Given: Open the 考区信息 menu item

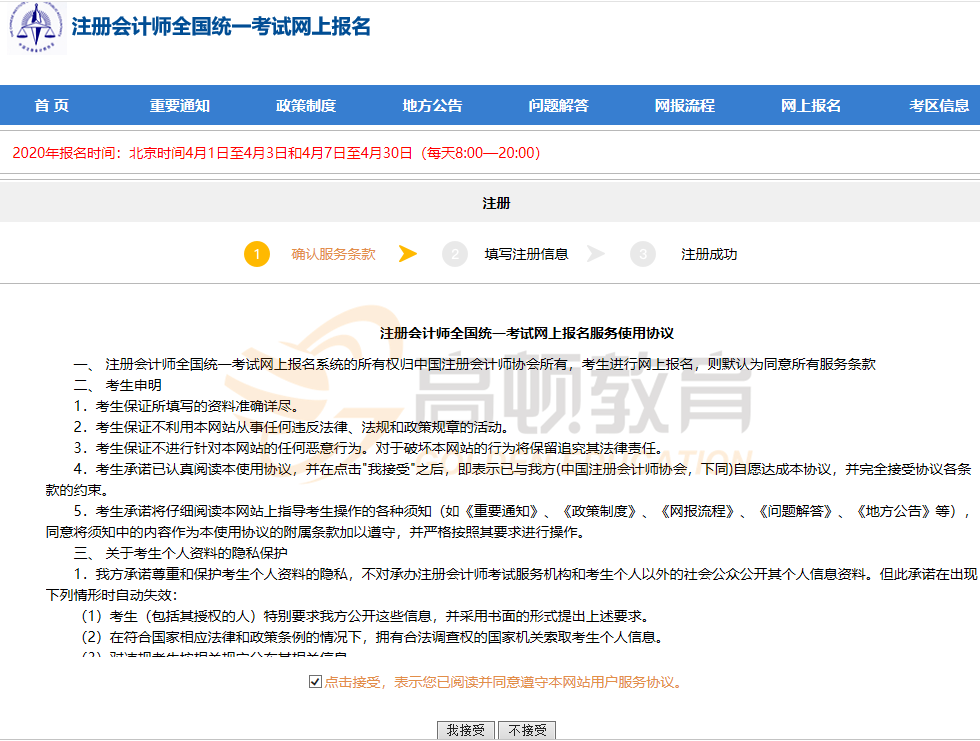Looking at the screenshot, I should click(x=938, y=106).
